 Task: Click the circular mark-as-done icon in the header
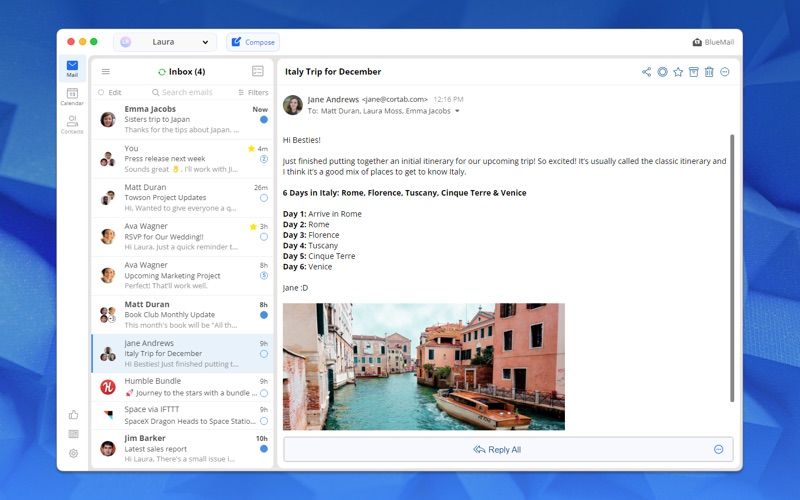coord(662,72)
